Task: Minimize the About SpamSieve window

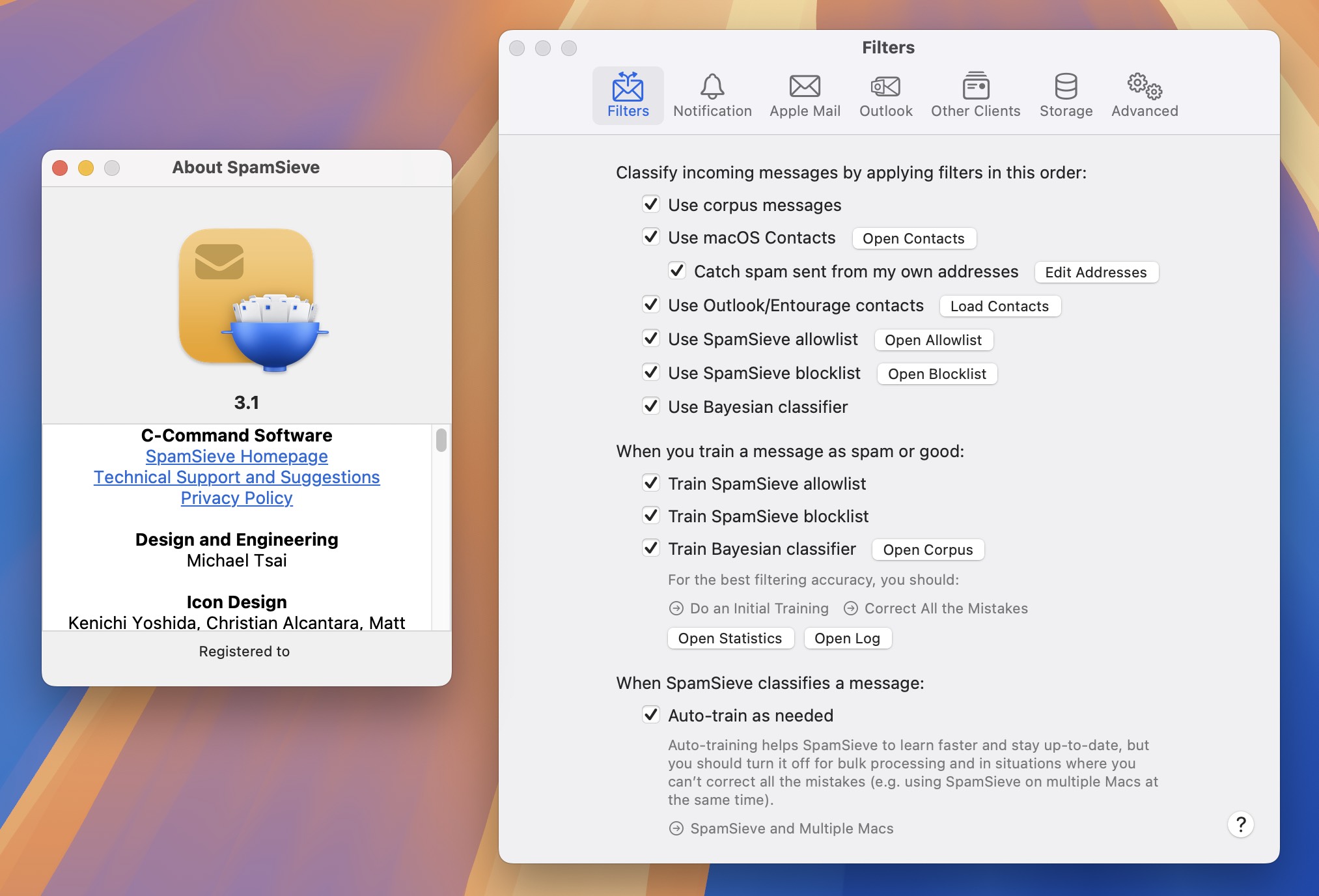Action: point(86,168)
